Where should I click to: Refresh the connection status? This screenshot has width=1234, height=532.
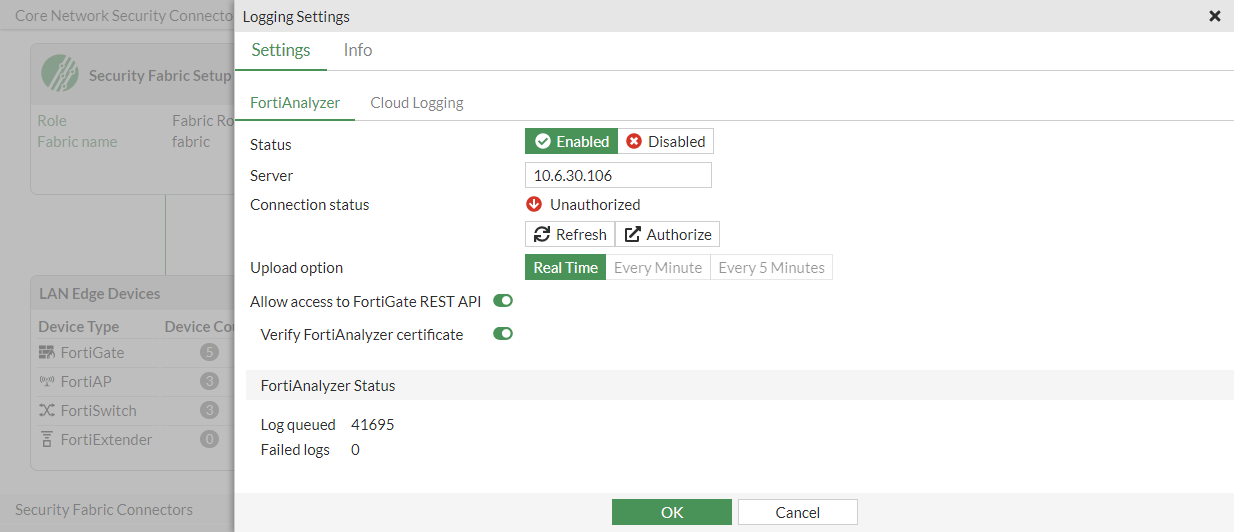pyautogui.click(x=570, y=235)
